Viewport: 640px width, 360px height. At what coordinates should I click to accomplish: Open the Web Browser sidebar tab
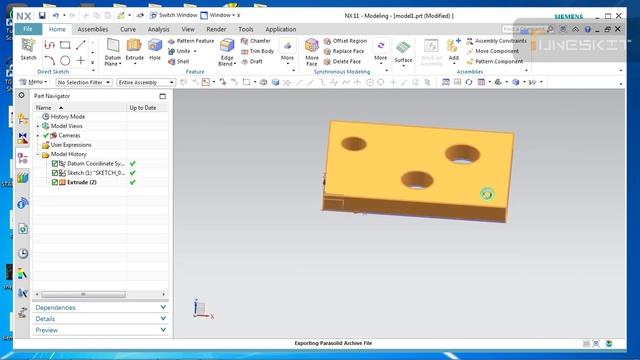(23, 228)
